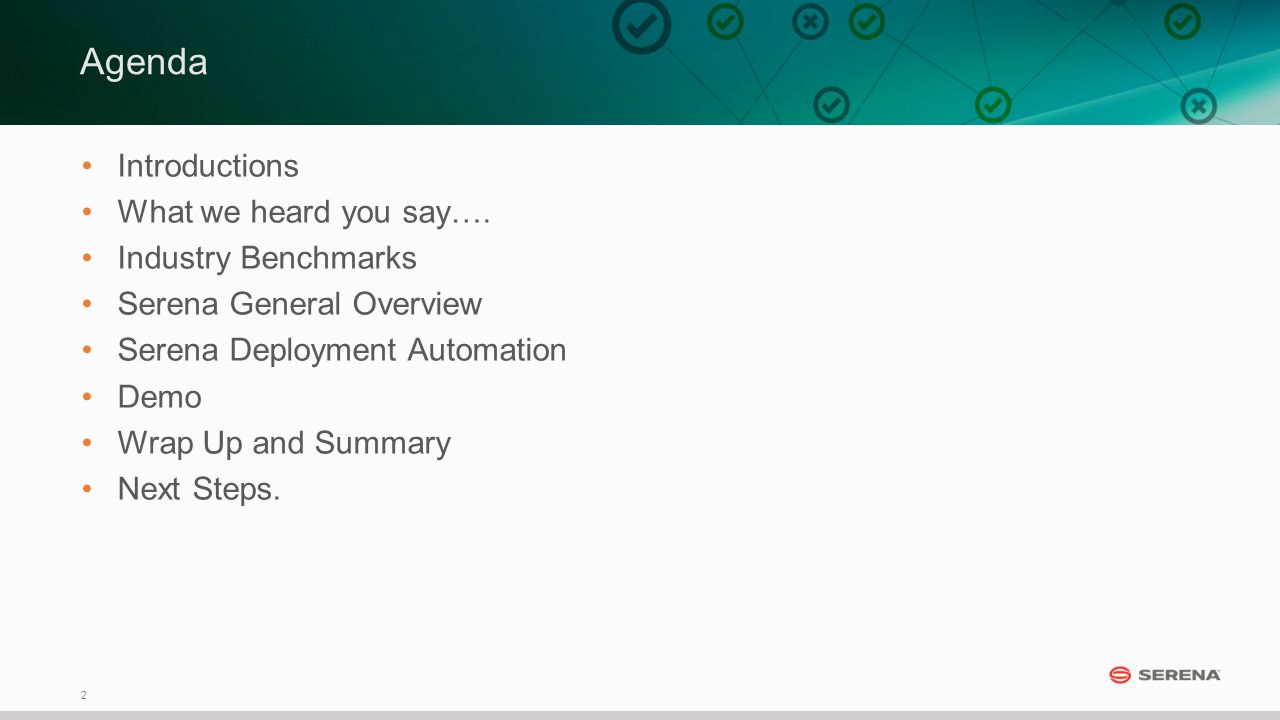Screen dimensions: 1280x720
Task: Click the Industry Benchmarks agenda item
Action: 267,258
